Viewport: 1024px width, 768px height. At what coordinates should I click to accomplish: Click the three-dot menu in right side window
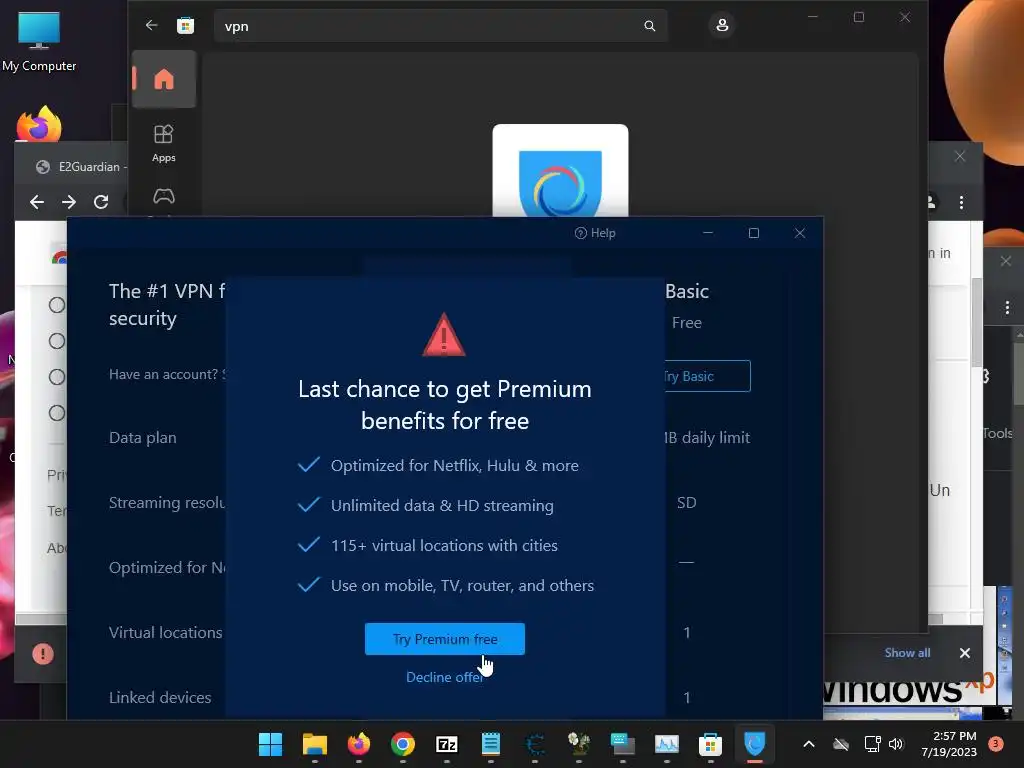[x=1008, y=308]
